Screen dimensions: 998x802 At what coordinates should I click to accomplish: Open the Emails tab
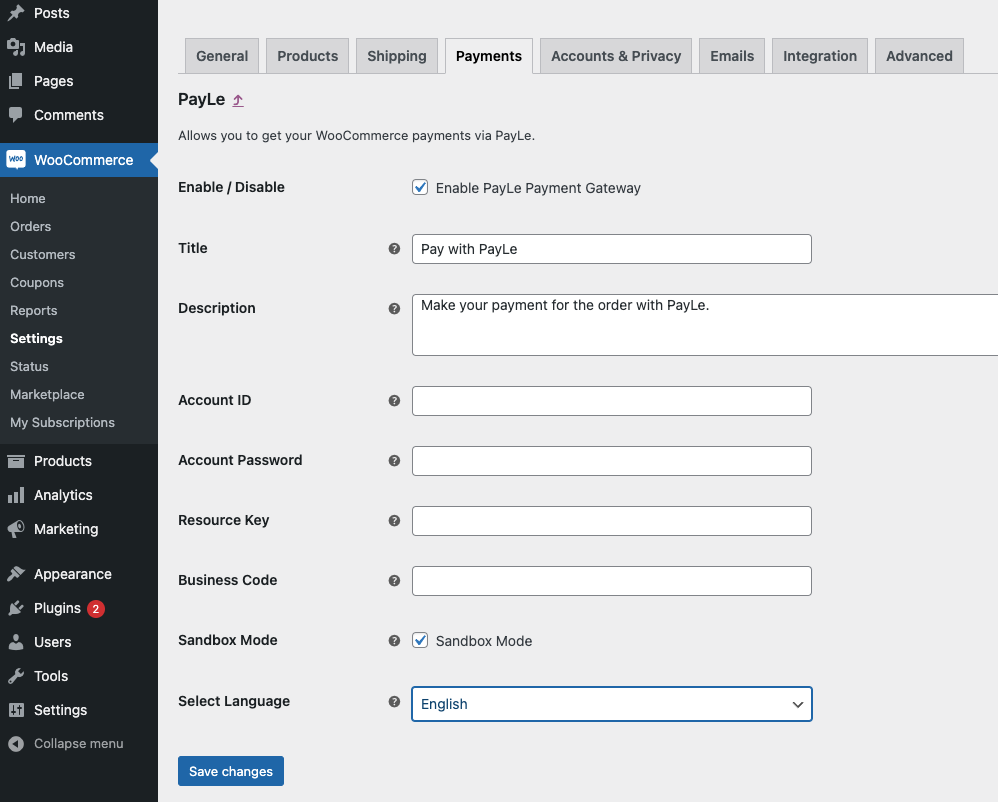point(732,56)
